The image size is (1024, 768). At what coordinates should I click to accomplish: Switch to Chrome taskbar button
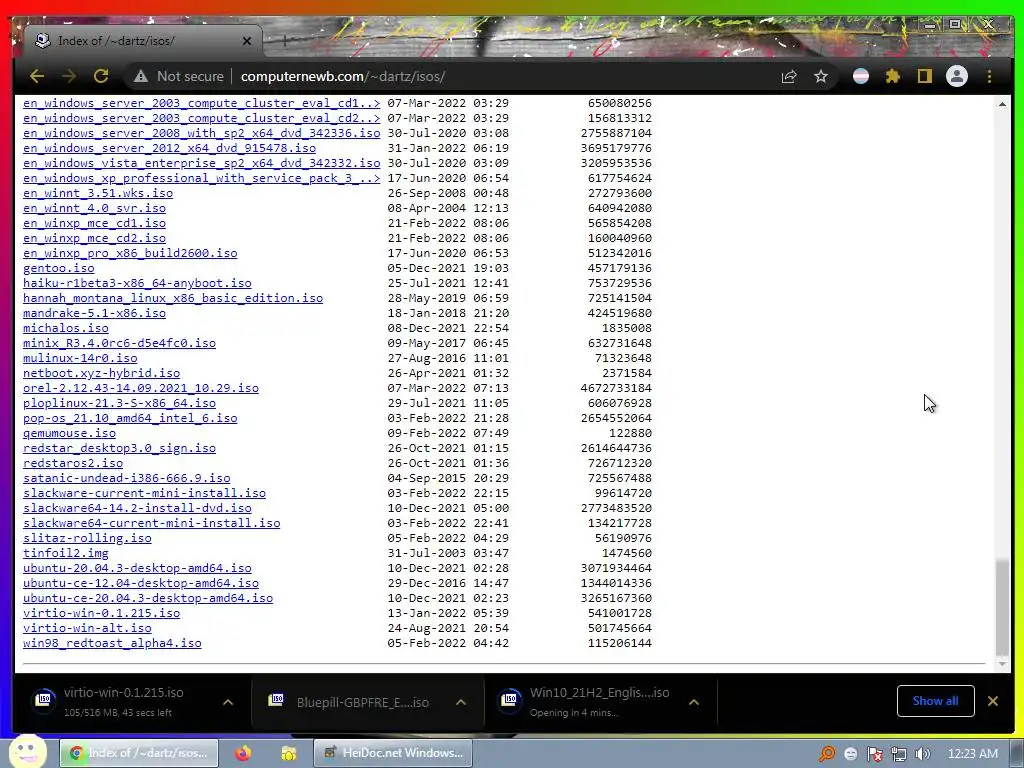(139, 753)
